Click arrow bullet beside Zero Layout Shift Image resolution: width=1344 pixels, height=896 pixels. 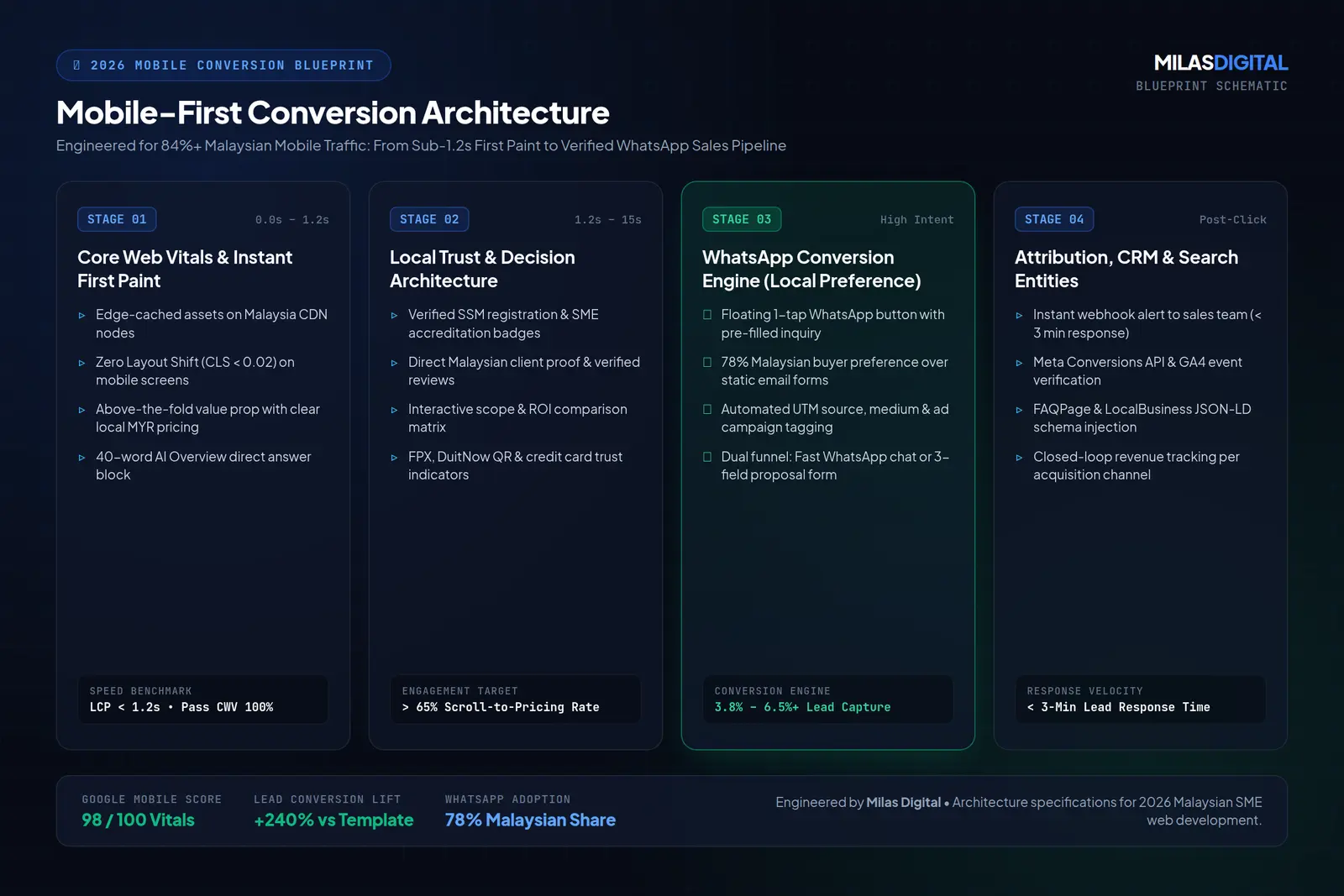pos(81,363)
